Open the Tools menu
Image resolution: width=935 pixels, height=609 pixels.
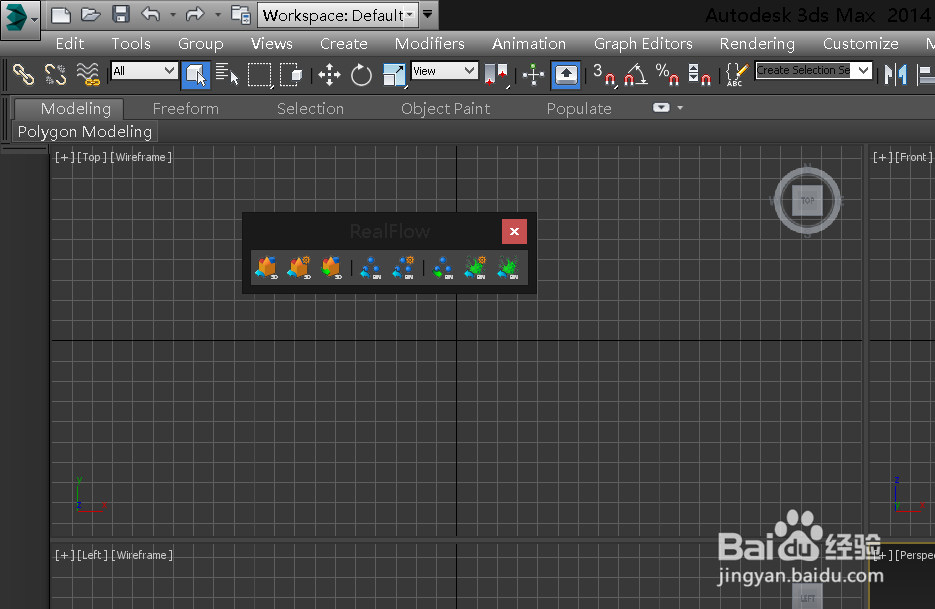pyautogui.click(x=131, y=44)
